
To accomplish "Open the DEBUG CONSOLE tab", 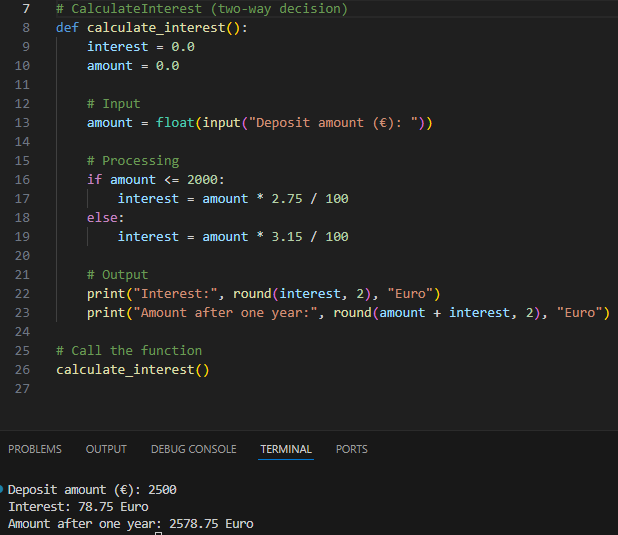I will point(193,449).
